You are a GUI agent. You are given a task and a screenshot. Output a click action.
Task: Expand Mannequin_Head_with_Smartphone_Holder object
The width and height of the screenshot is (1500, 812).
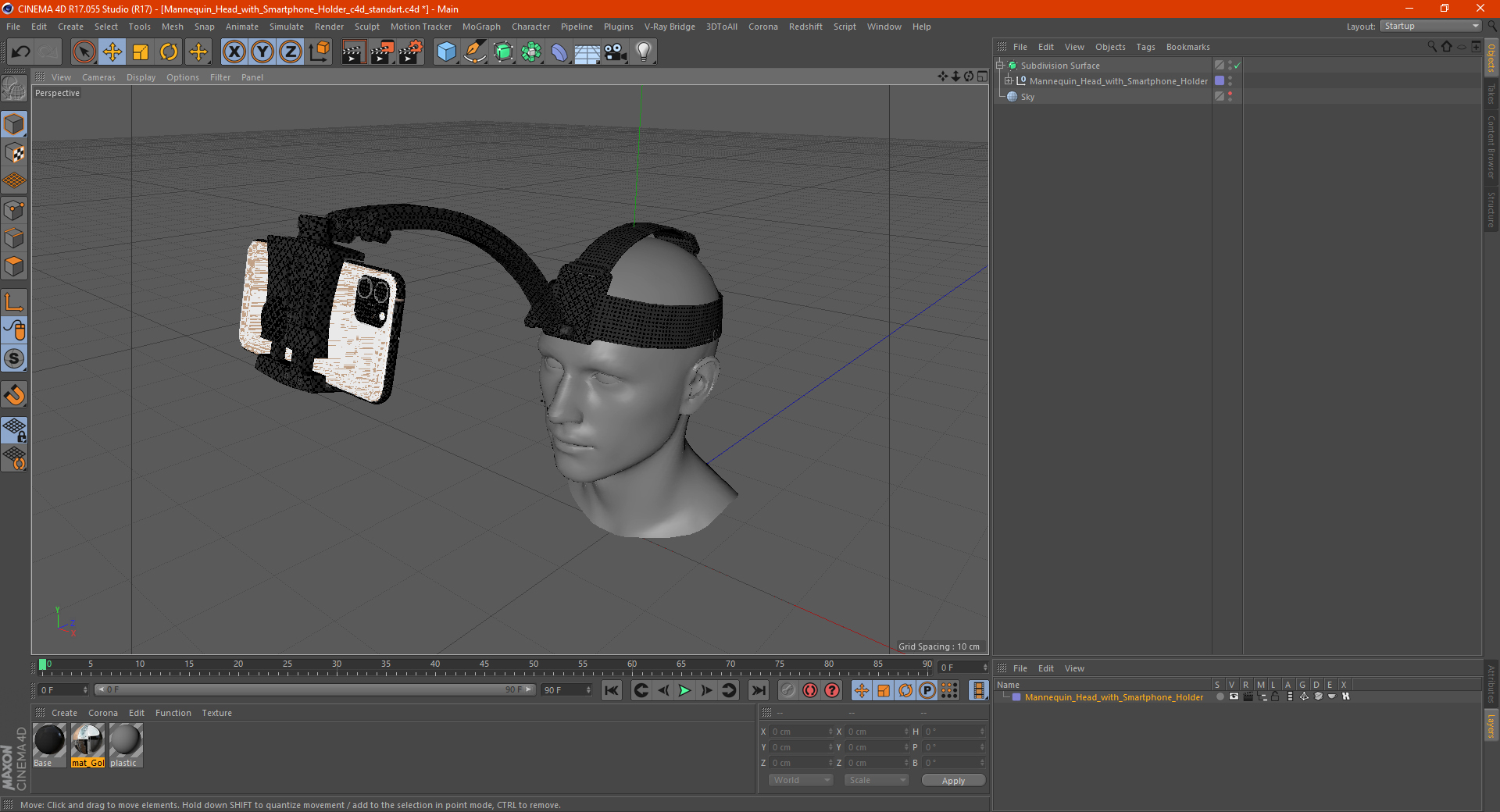pyautogui.click(x=1008, y=81)
